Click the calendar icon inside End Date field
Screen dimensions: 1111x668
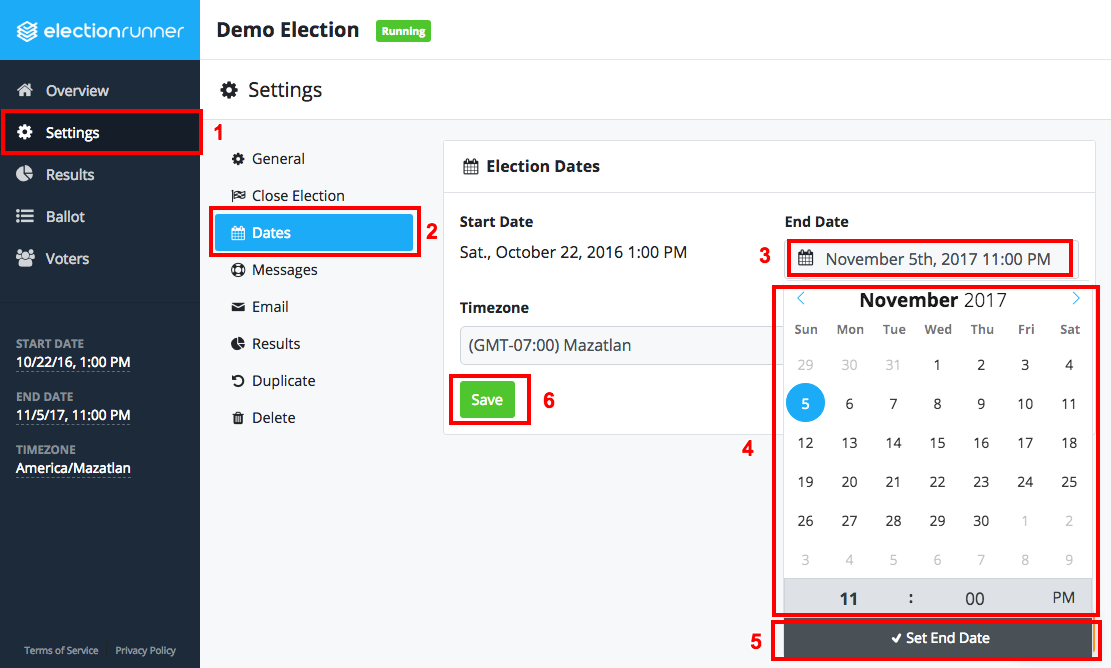coord(806,258)
